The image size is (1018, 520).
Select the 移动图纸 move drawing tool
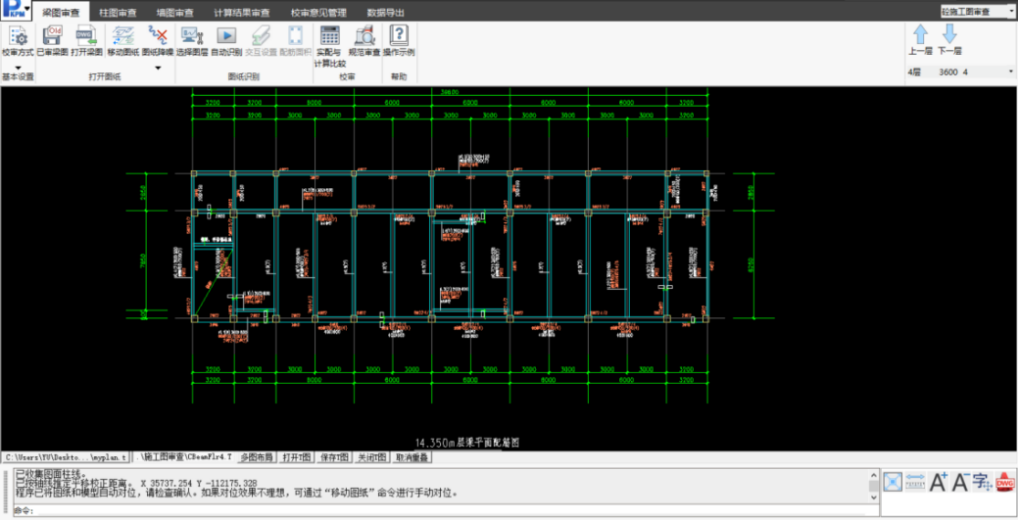pyautogui.click(x=123, y=41)
